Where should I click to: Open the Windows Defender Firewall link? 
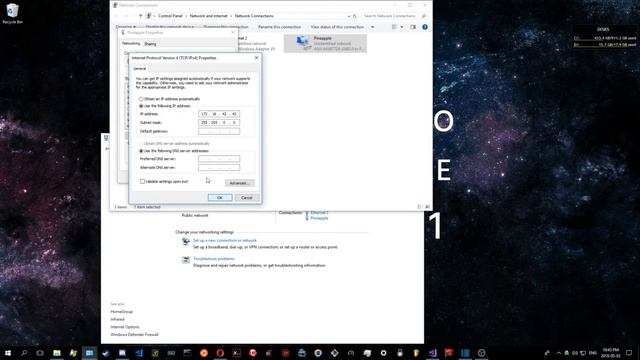pos(134,335)
